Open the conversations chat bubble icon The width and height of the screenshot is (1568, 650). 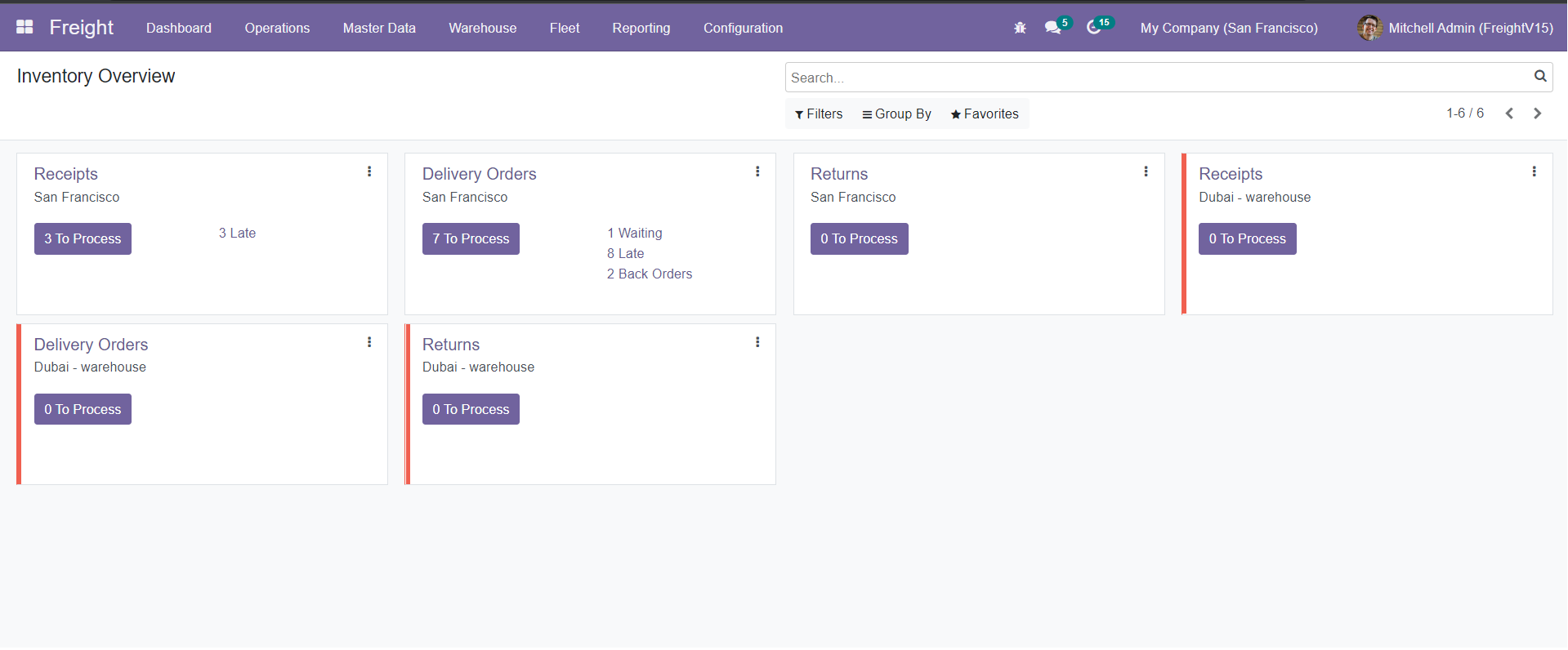1052,28
